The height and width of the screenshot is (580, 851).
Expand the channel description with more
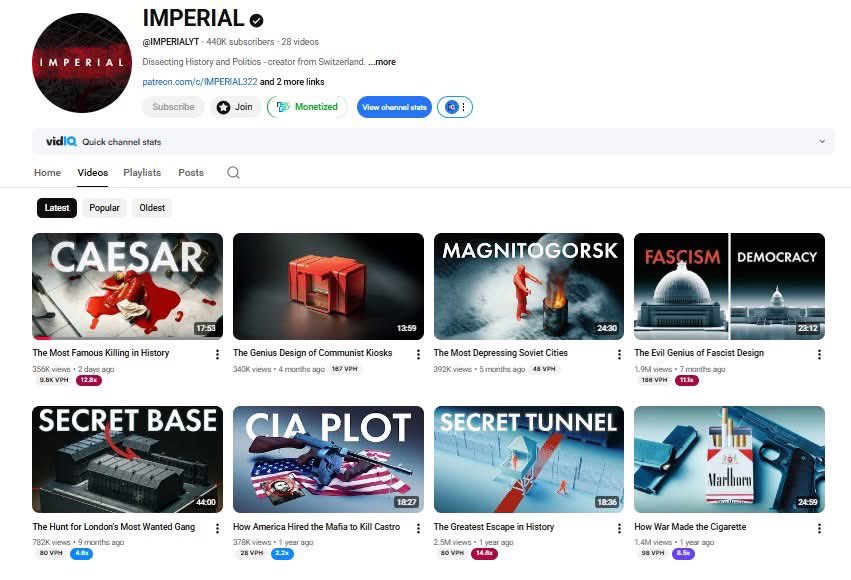pos(381,61)
